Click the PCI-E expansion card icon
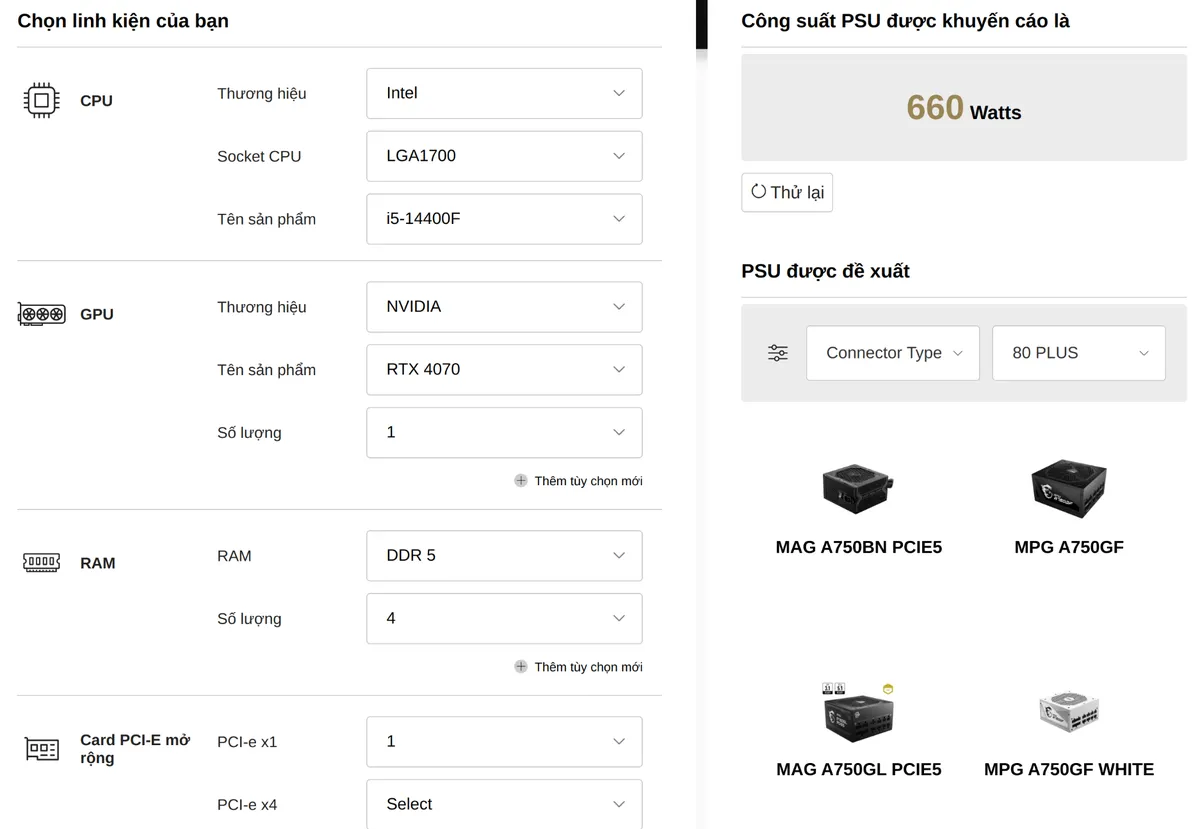The width and height of the screenshot is (1200, 829). [41, 749]
